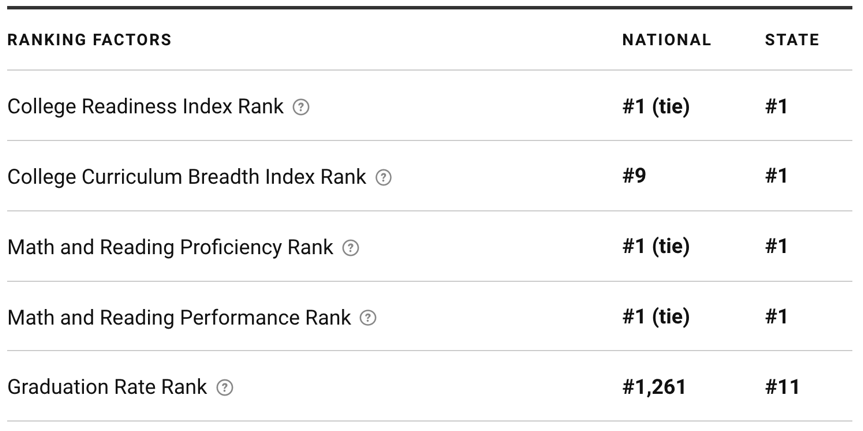Select the state #11 graduation rate rank
This screenshot has width=863, height=431.
(782, 387)
